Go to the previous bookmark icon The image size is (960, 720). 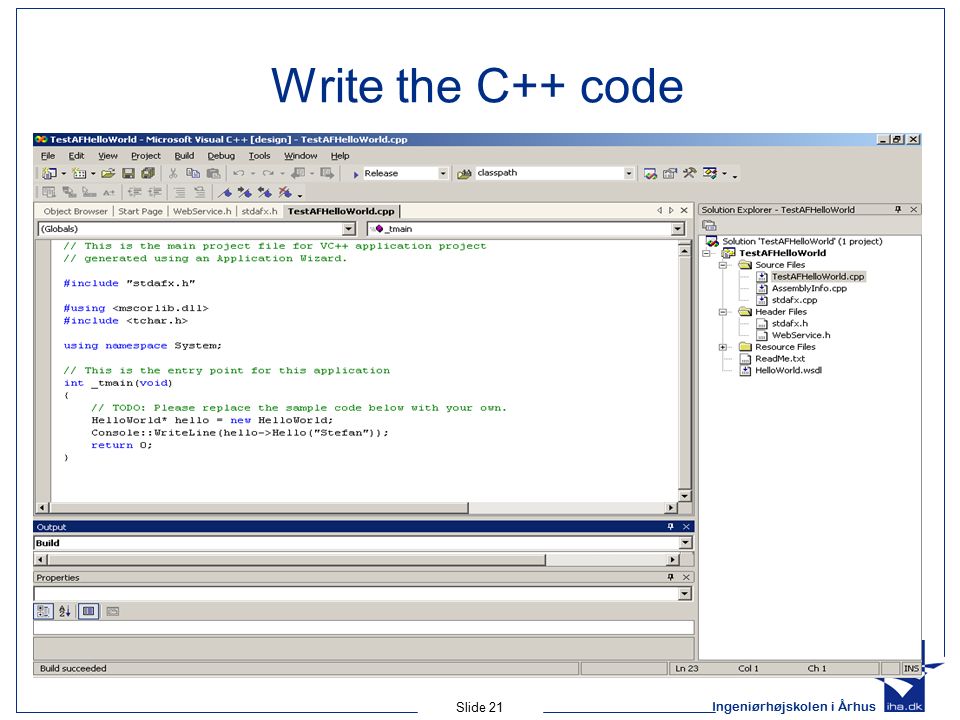264,193
